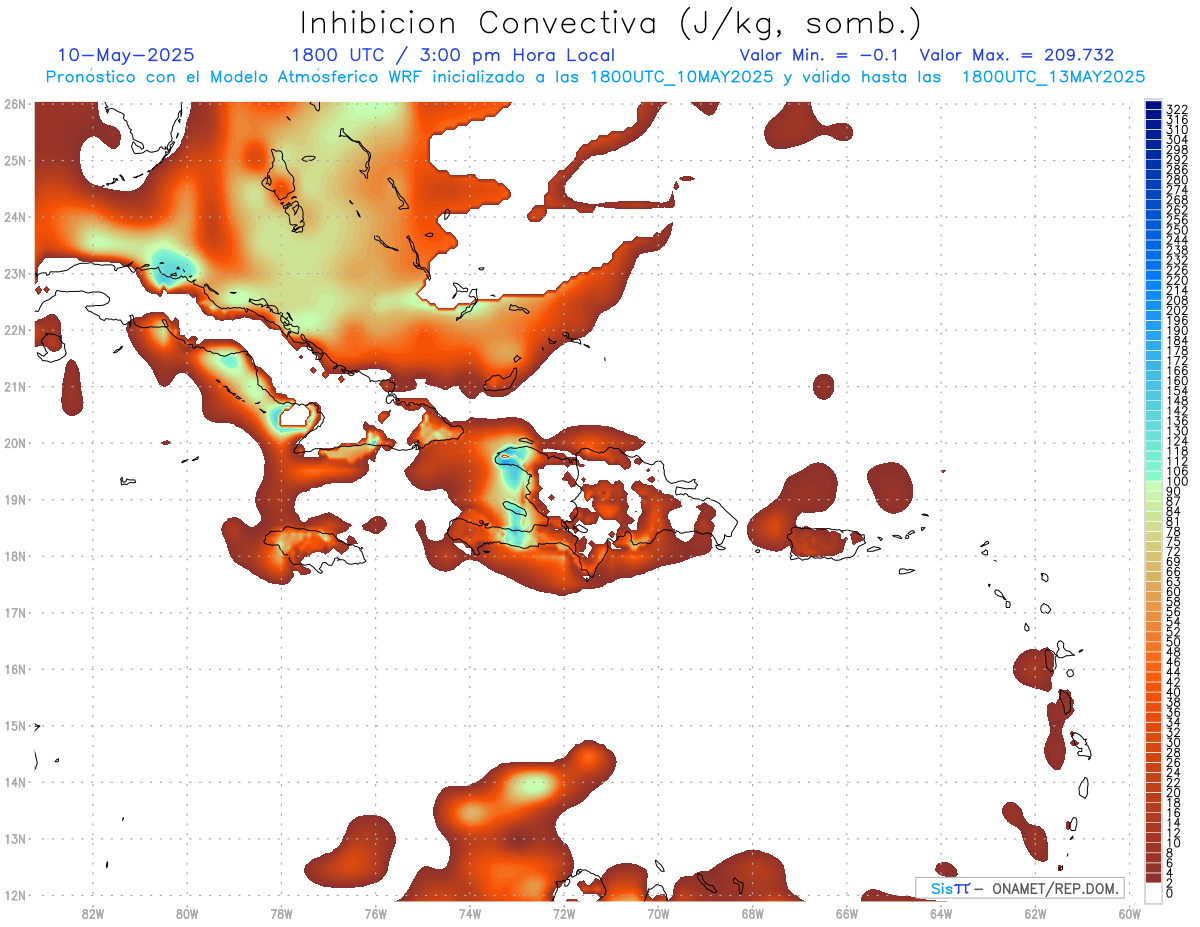Image resolution: width=1200 pixels, height=927 pixels.
Task: Click the '78W' longitude label
Action: (281, 912)
